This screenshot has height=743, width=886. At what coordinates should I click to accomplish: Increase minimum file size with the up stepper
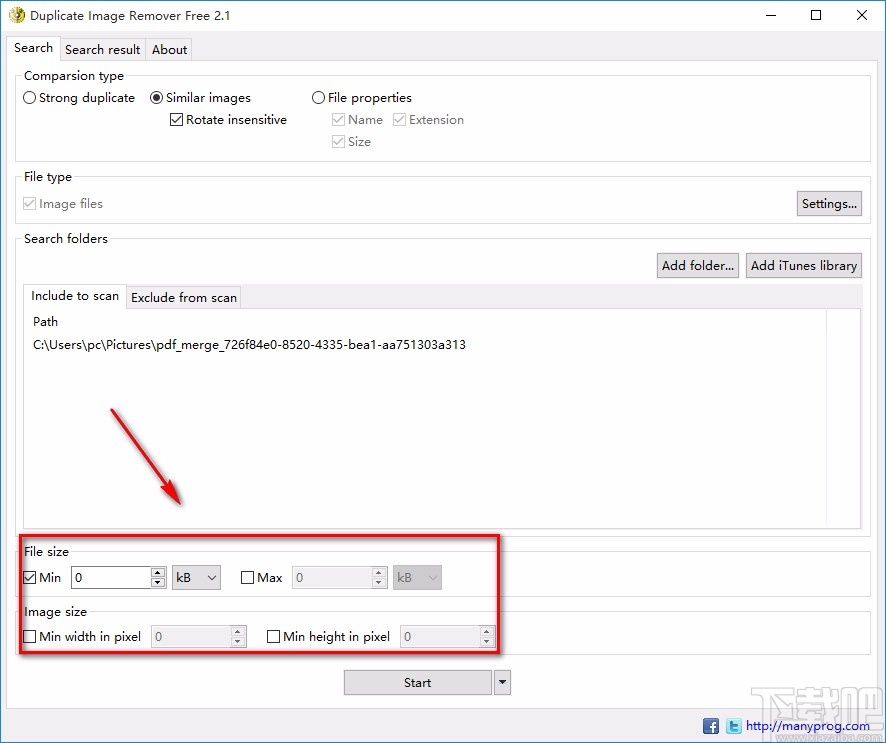click(x=157, y=572)
